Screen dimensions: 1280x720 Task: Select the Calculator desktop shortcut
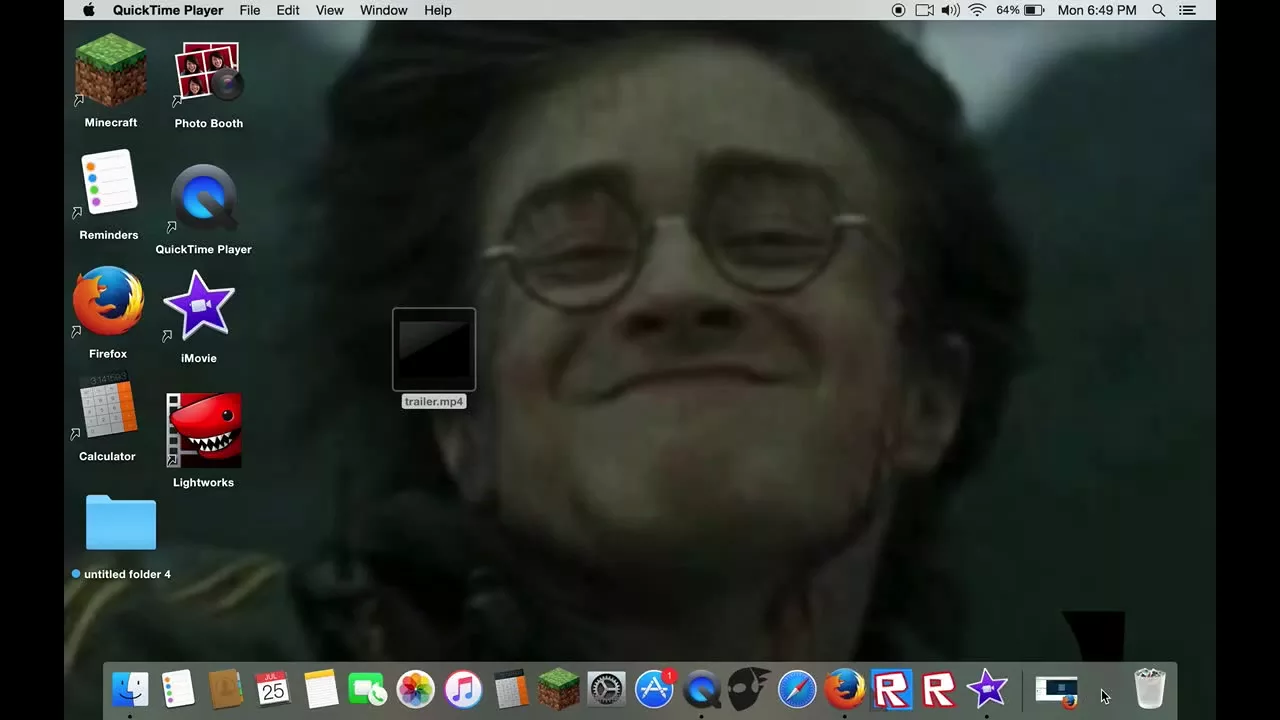click(x=108, y=406)
